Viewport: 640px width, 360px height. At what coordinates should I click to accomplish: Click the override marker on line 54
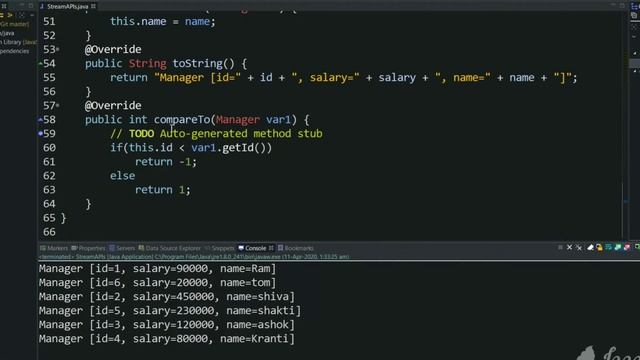(x=40, y=64)
